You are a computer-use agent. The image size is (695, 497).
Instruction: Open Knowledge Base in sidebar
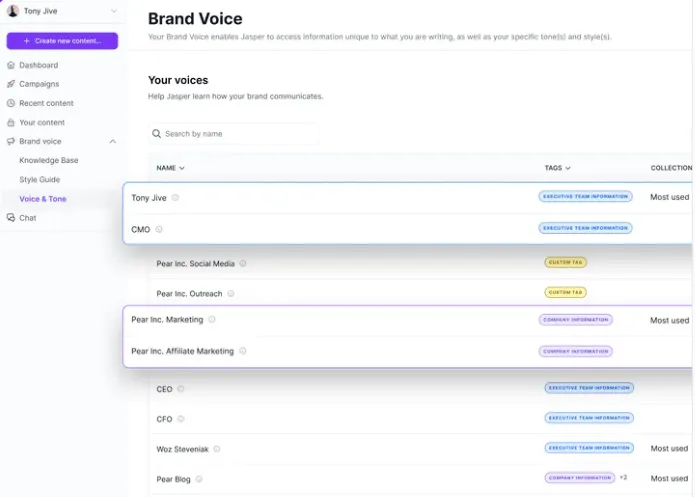[x=49, y=160]
